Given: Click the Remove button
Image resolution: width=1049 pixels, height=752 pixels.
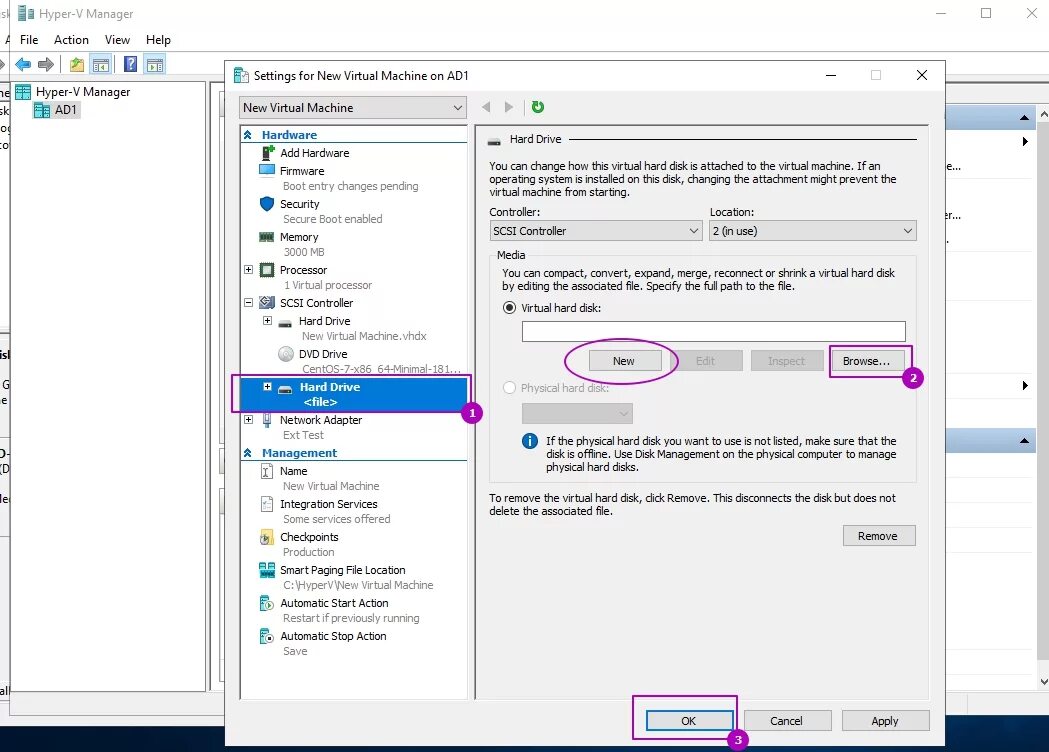Looking at the screenshot, I should (x=878, y=536).
